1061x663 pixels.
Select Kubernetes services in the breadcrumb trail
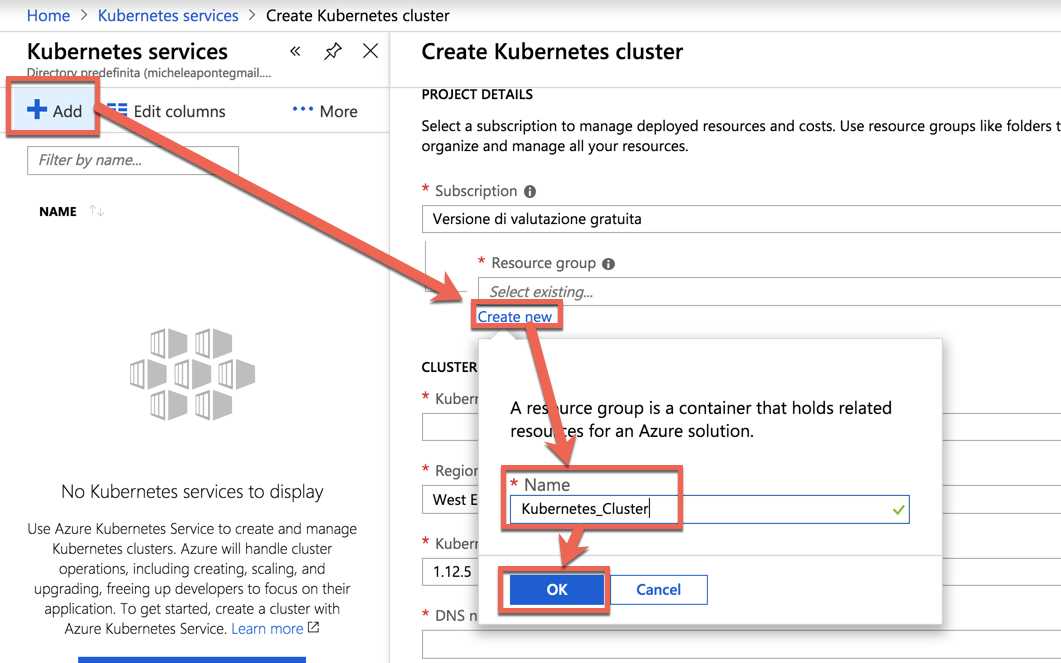click(x=167, y=15)
